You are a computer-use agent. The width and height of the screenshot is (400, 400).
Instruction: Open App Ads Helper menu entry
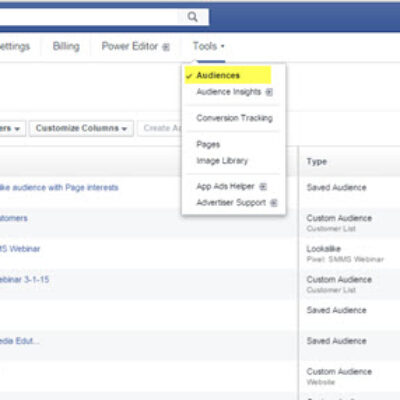click(225, 186)
